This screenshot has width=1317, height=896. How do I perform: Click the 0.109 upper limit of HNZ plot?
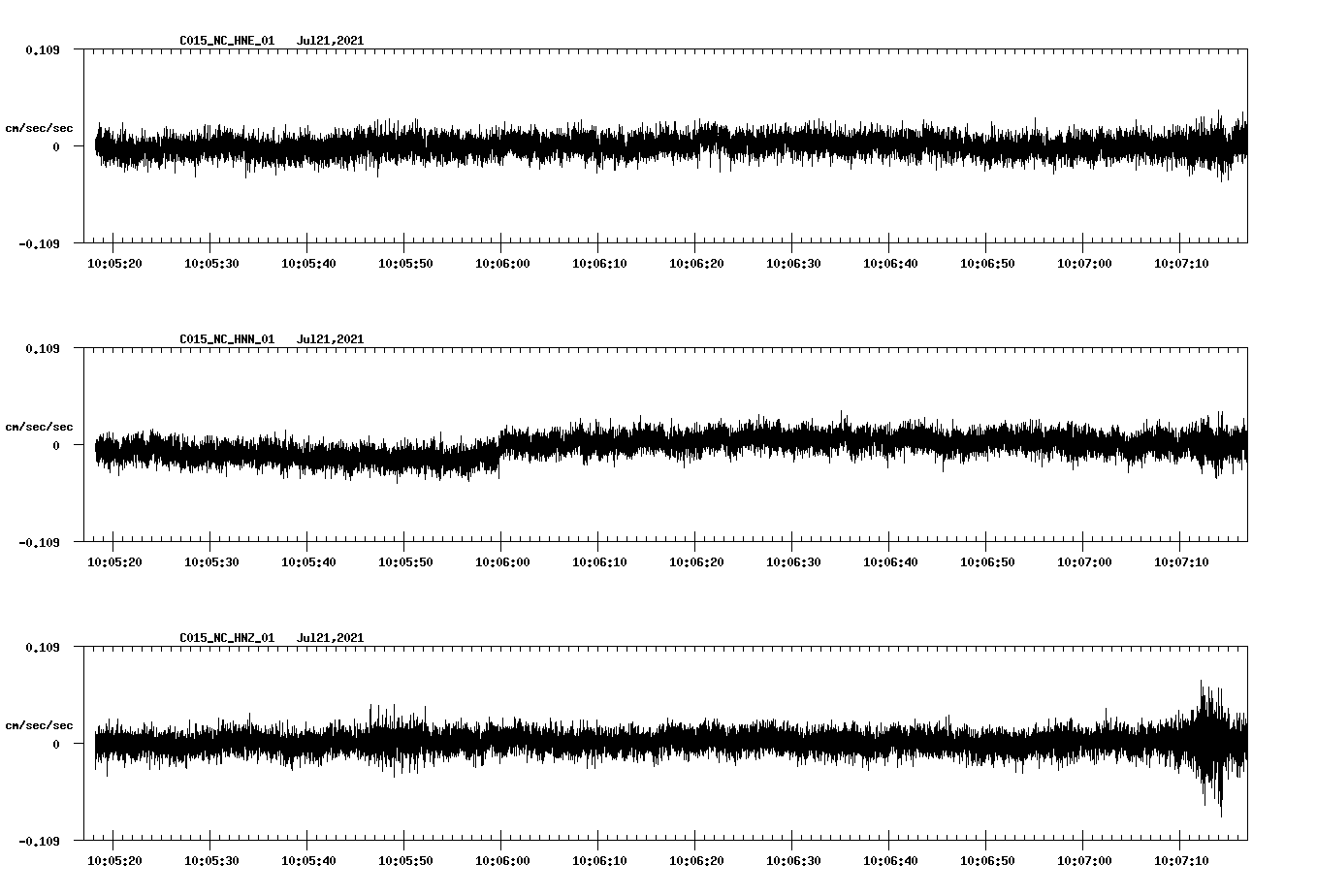pyautogui.click(x=42, y=647)
